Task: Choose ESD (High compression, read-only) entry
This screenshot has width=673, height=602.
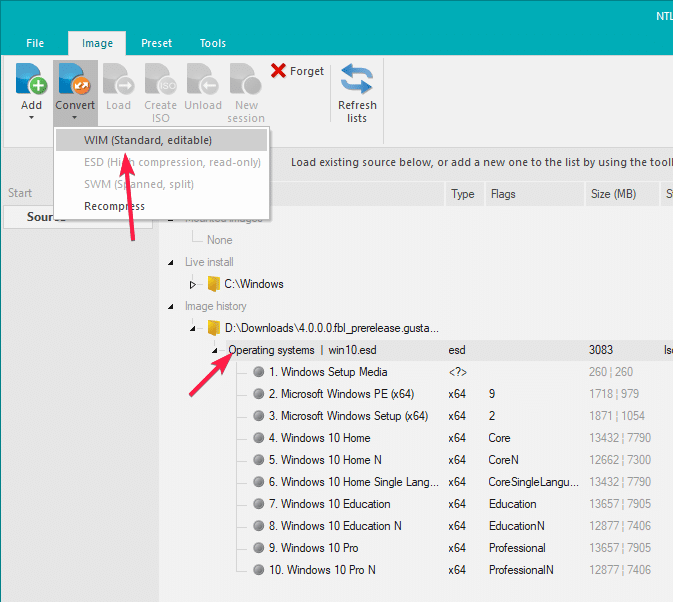Action: [x=161, y=162]
